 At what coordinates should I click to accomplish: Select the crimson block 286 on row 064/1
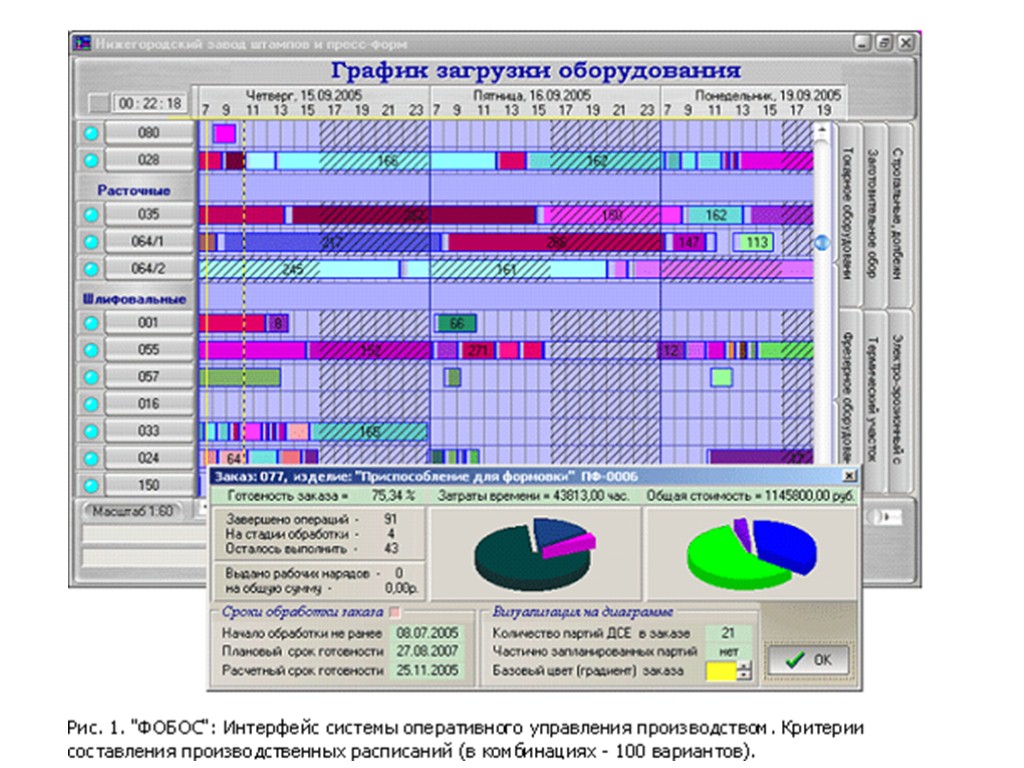556,242
